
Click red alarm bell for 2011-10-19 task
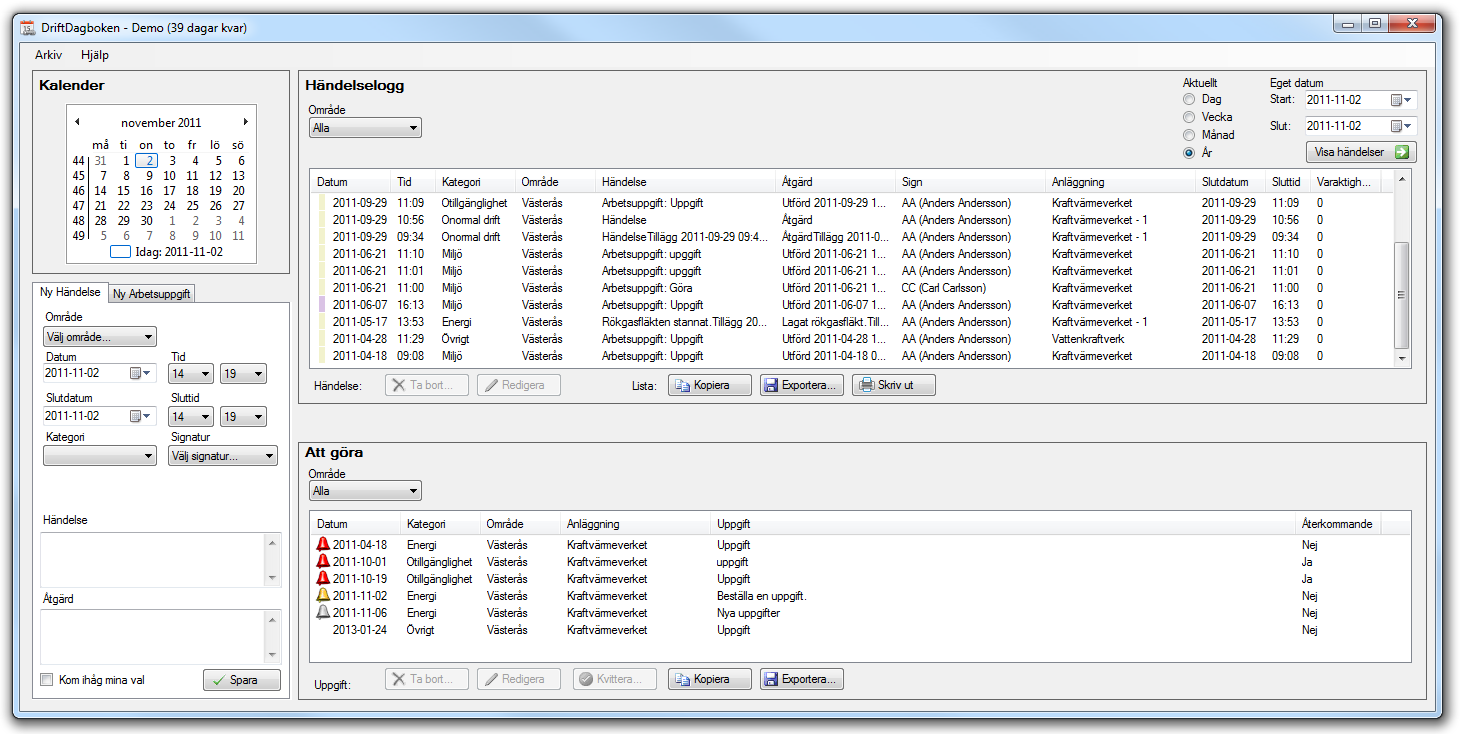(323, 578)
